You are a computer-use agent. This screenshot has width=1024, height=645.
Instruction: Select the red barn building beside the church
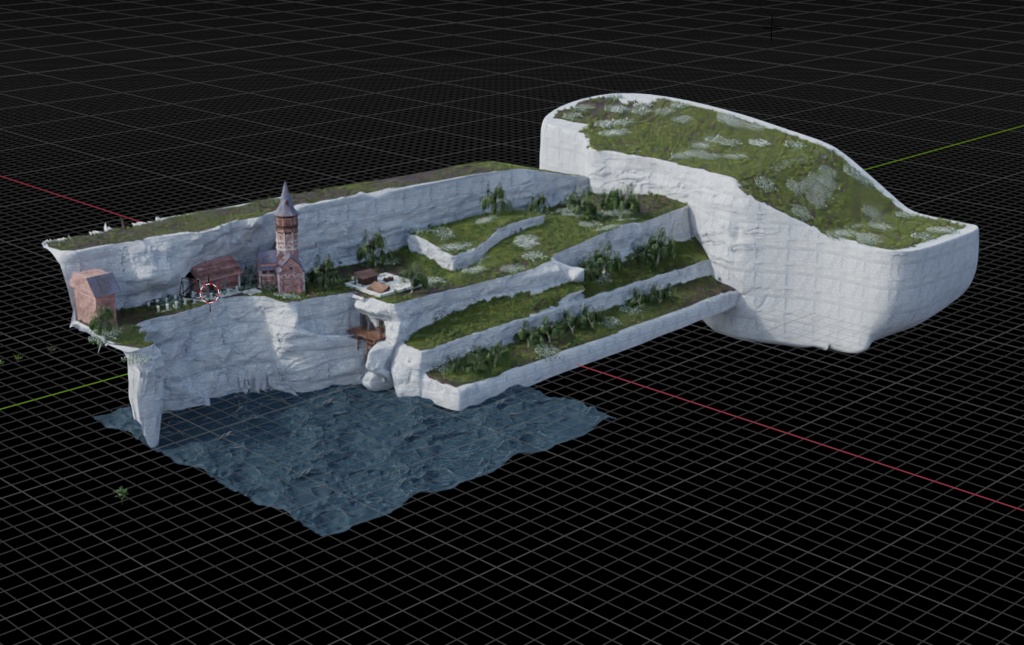click(218, 268)
